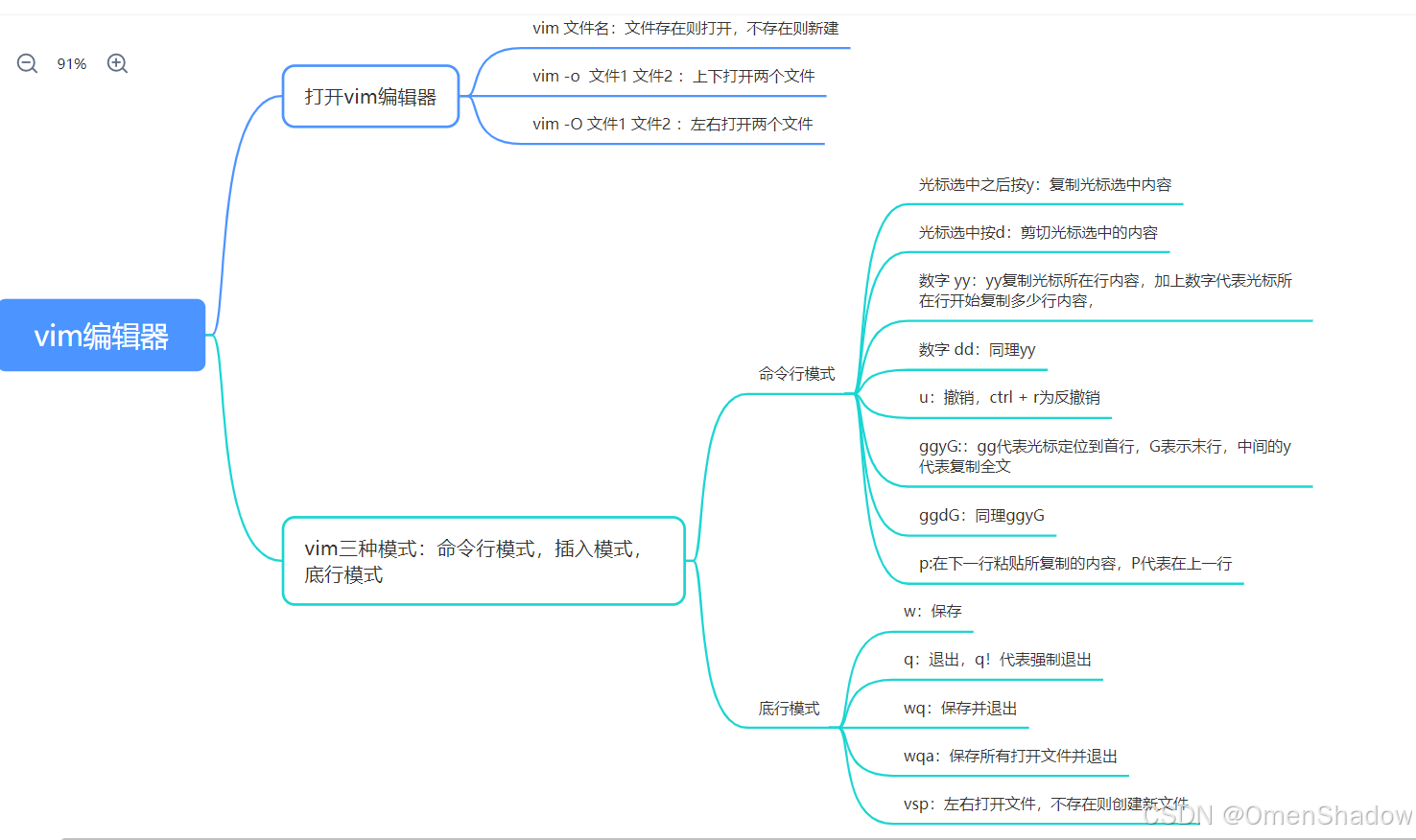Click '数字 dd：同理yy' node
The width and height of the screenshot is (1416, 840).
tap(977, 349)
